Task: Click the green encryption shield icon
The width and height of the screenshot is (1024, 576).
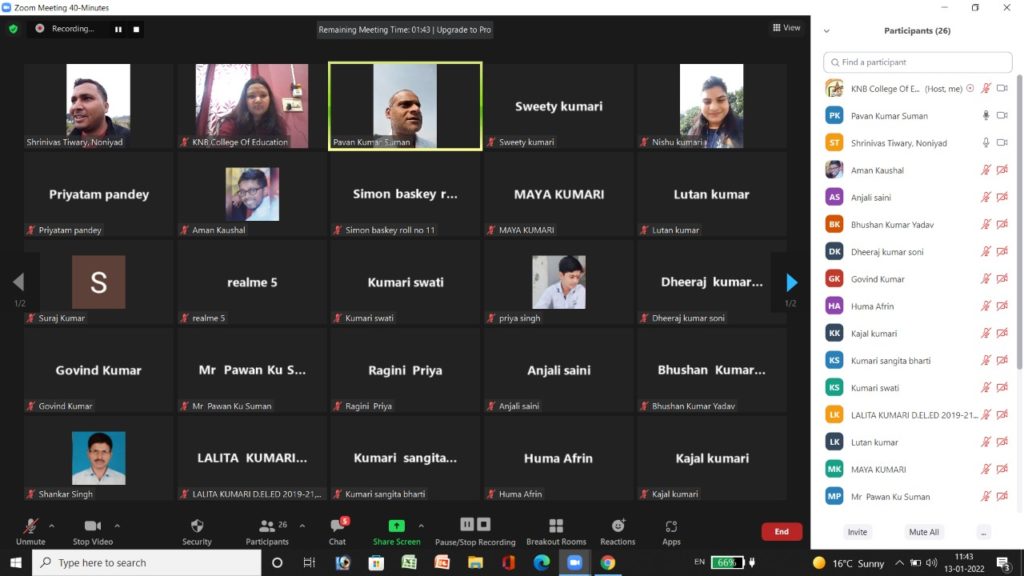Action: (x=13, y=29)
